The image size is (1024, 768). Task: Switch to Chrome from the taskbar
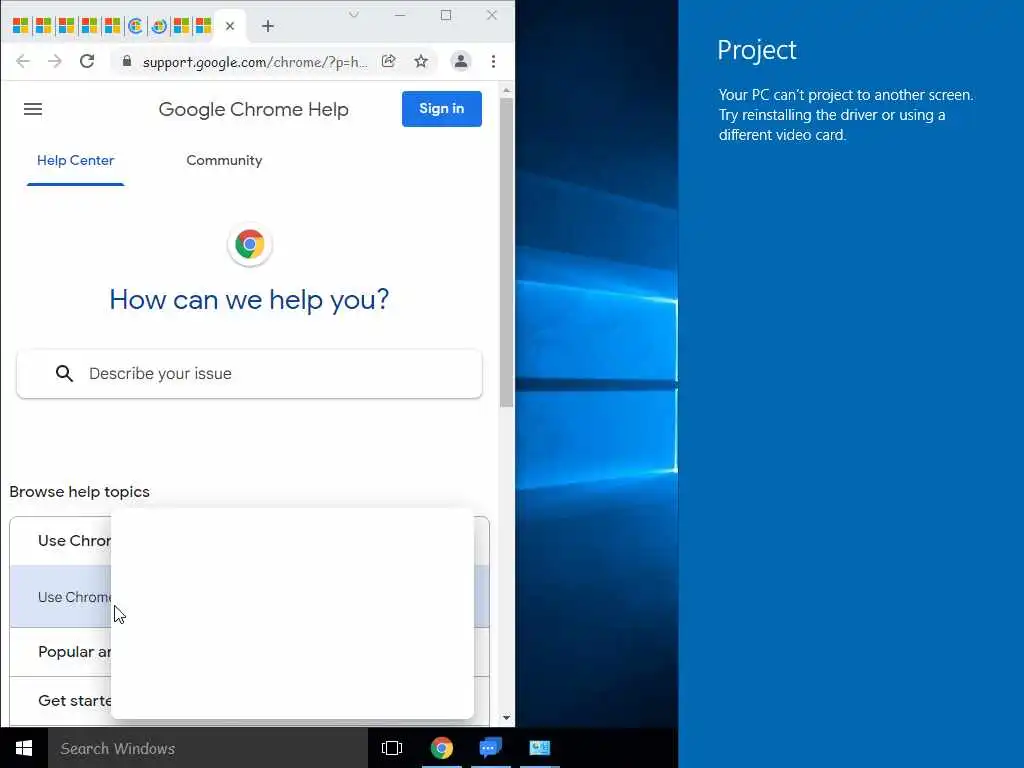coord(441,748)
